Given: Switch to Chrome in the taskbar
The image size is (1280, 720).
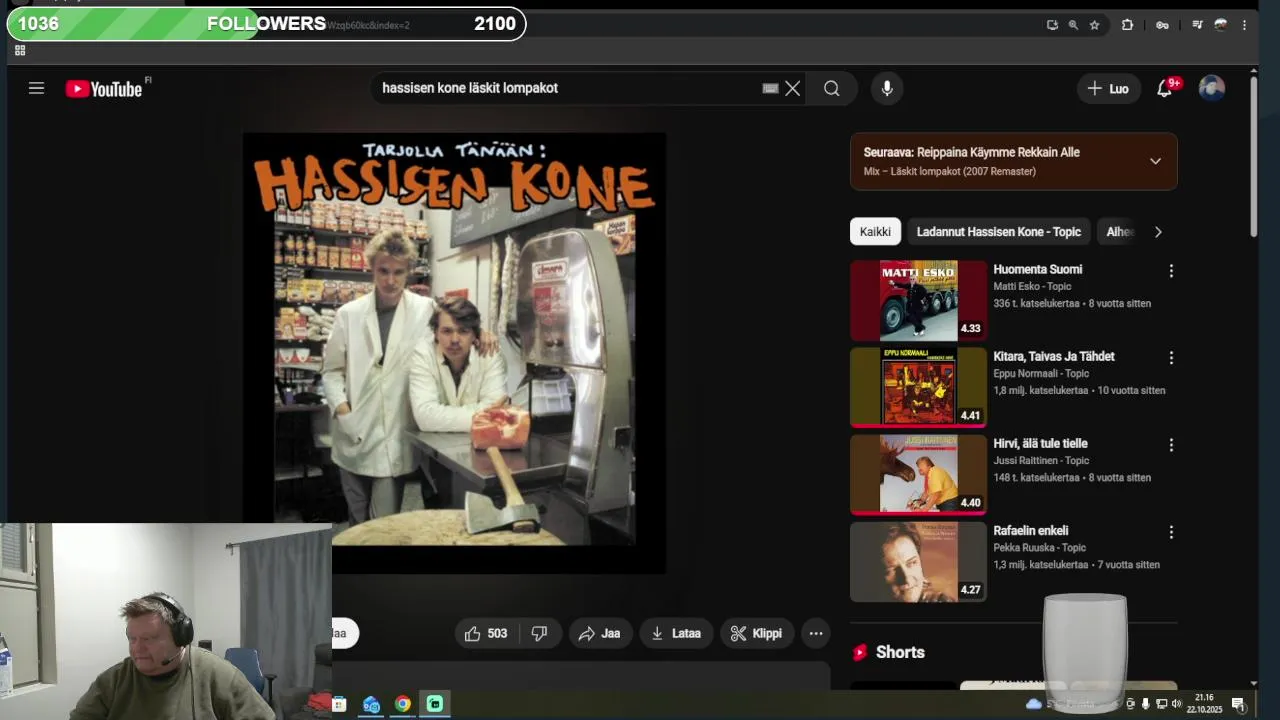Looking at the screenshot, I should [x=402, y=704].
